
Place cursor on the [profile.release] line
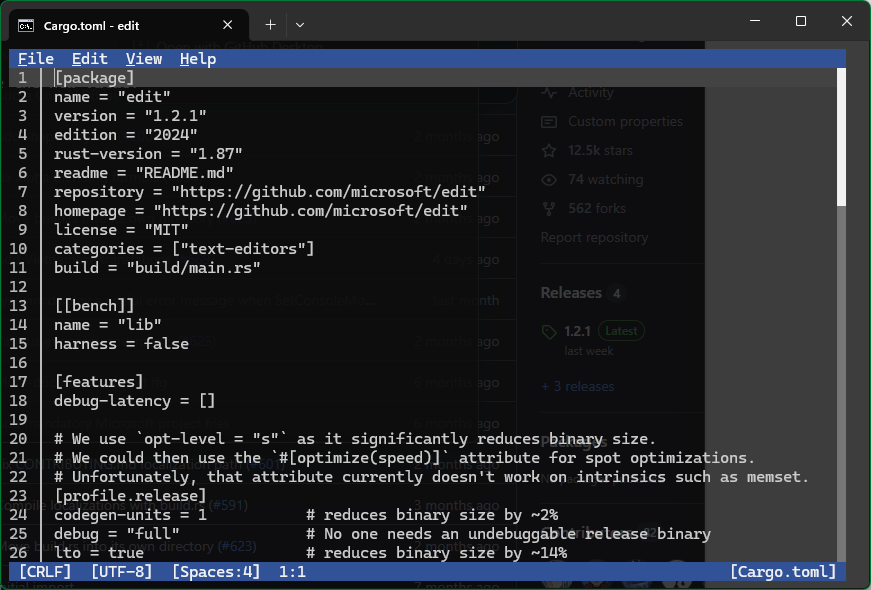tap(130, 496)
